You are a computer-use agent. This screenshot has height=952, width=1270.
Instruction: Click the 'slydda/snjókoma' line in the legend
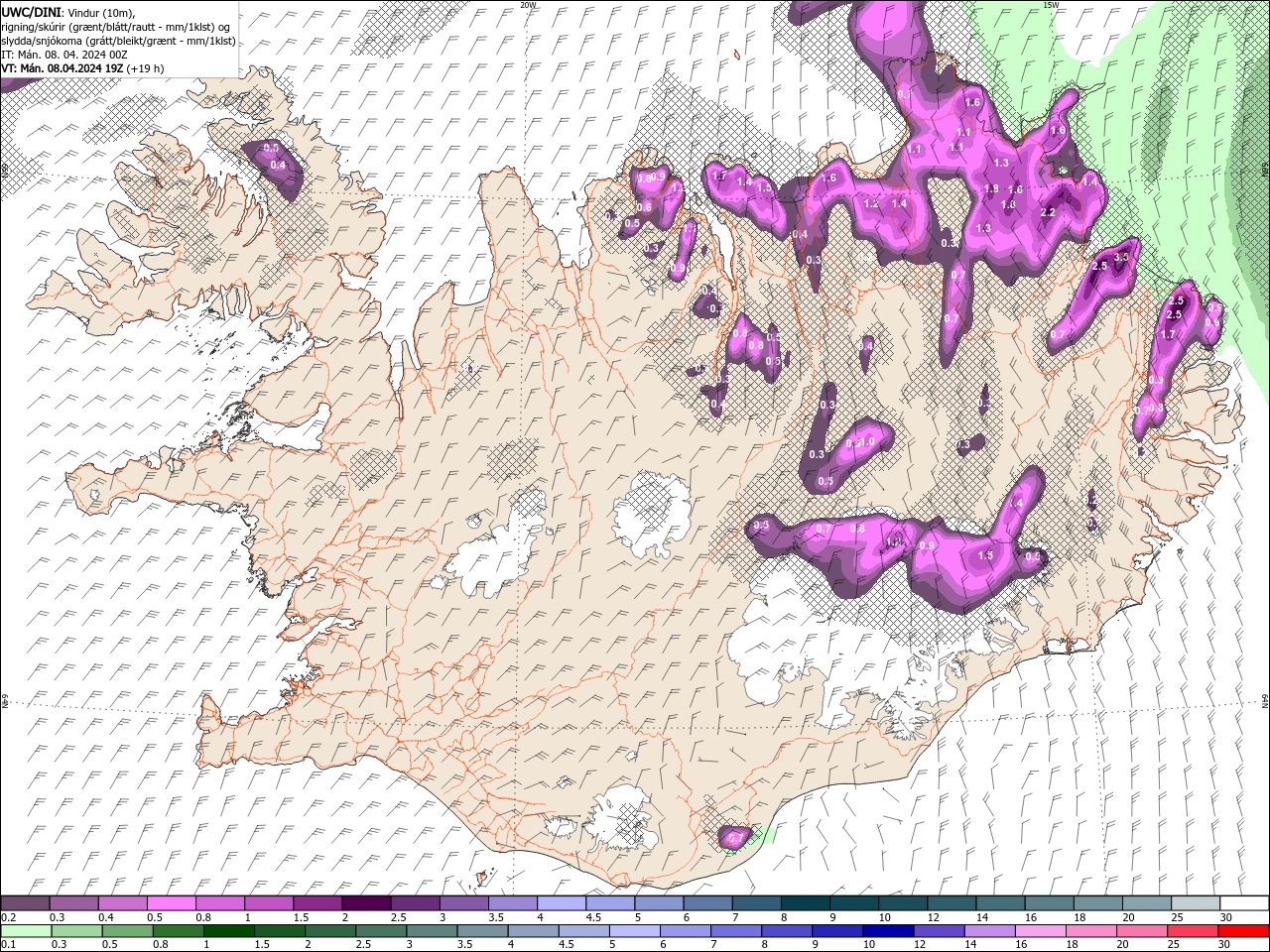click(118, 41)
